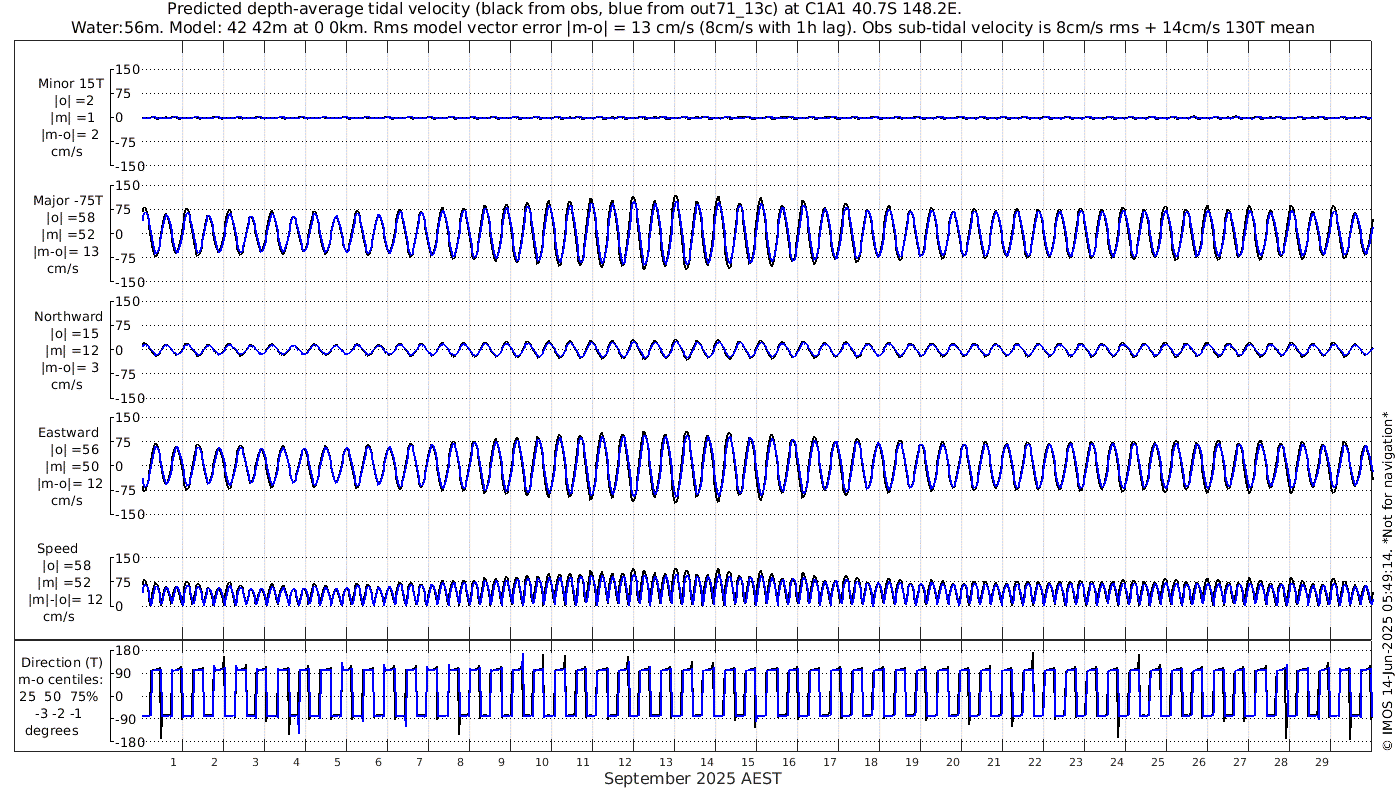Click day 15 on the time axis
This screenshot has height=800, width=1400.
pyautogui.click(x=747, y=762)
